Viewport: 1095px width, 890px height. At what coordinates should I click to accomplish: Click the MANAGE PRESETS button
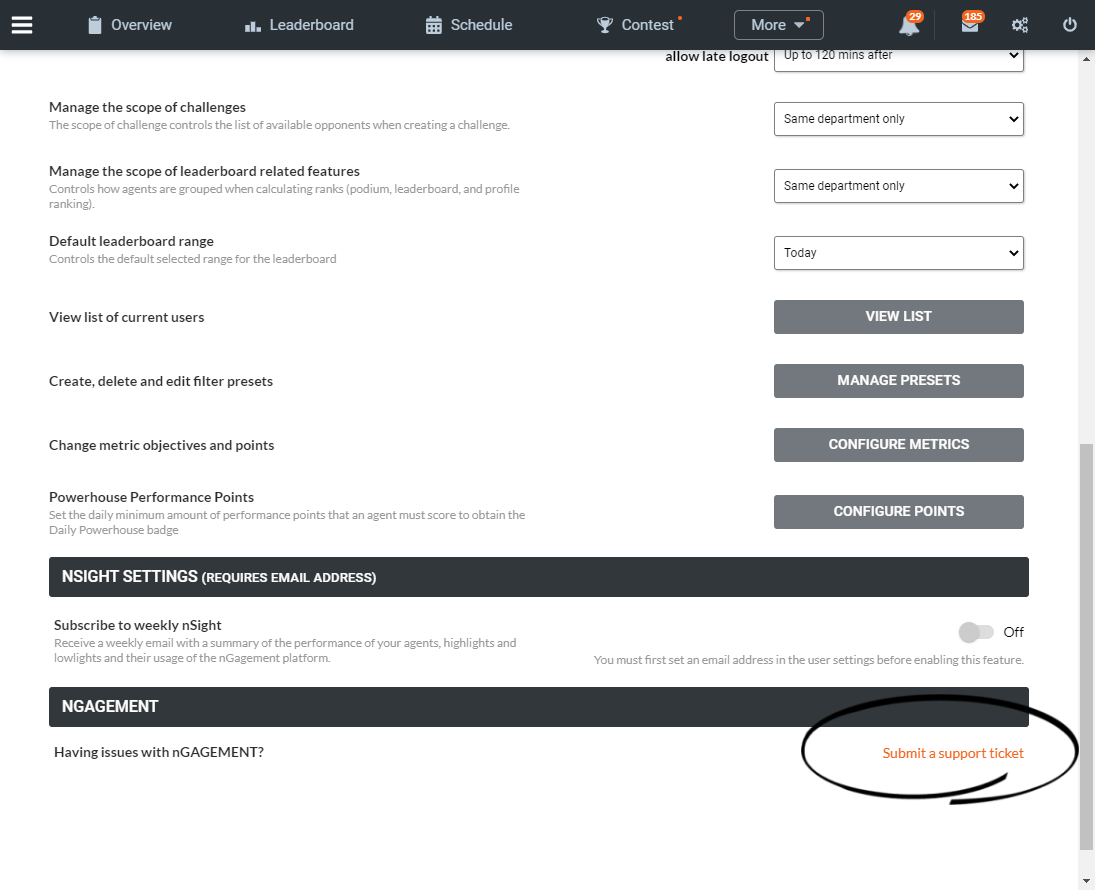(x=899, y=381)
